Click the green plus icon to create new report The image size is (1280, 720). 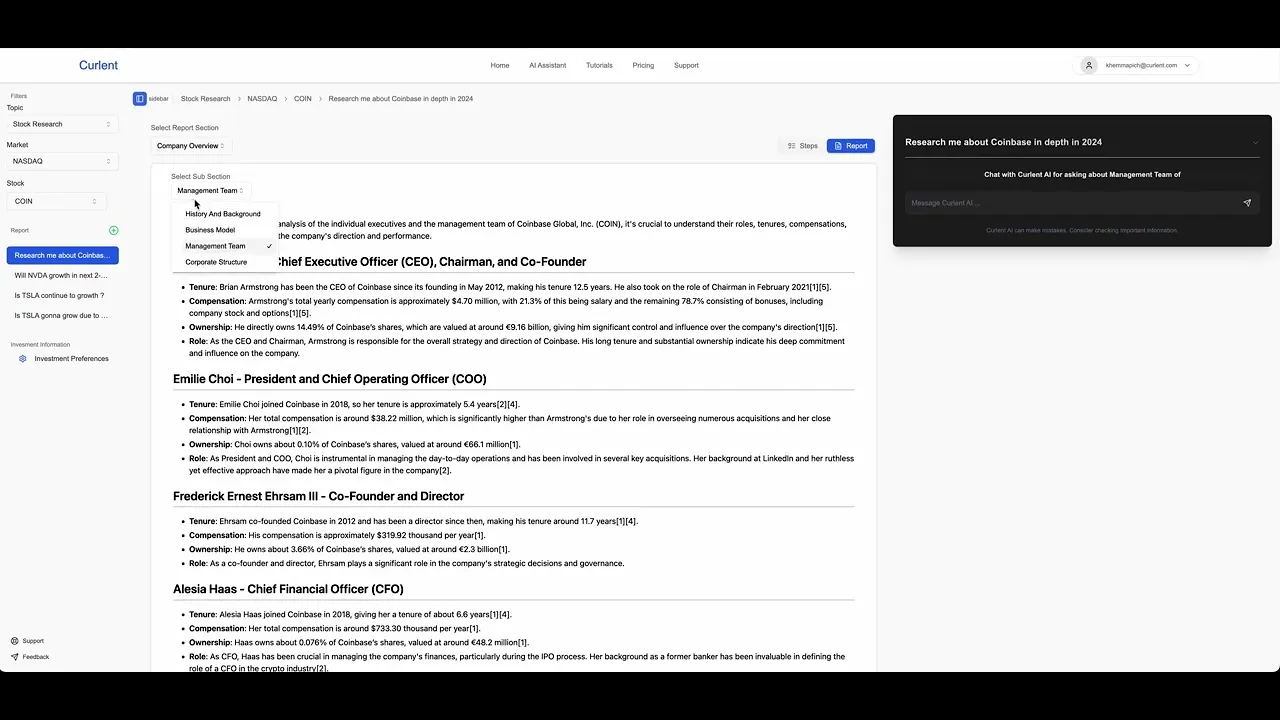tap(113, 230)
